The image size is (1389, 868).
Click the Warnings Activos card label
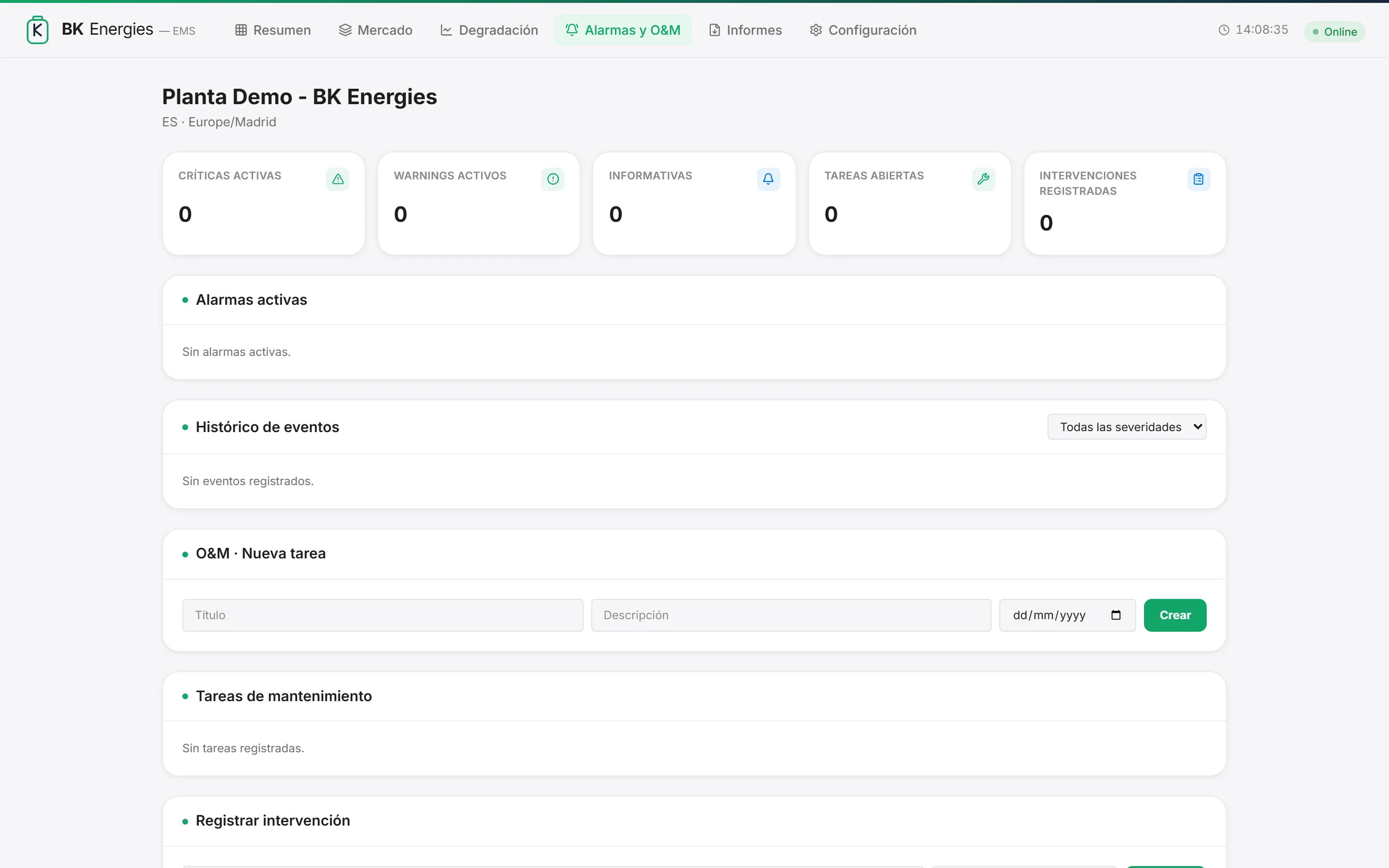click(x=450, y=176)
